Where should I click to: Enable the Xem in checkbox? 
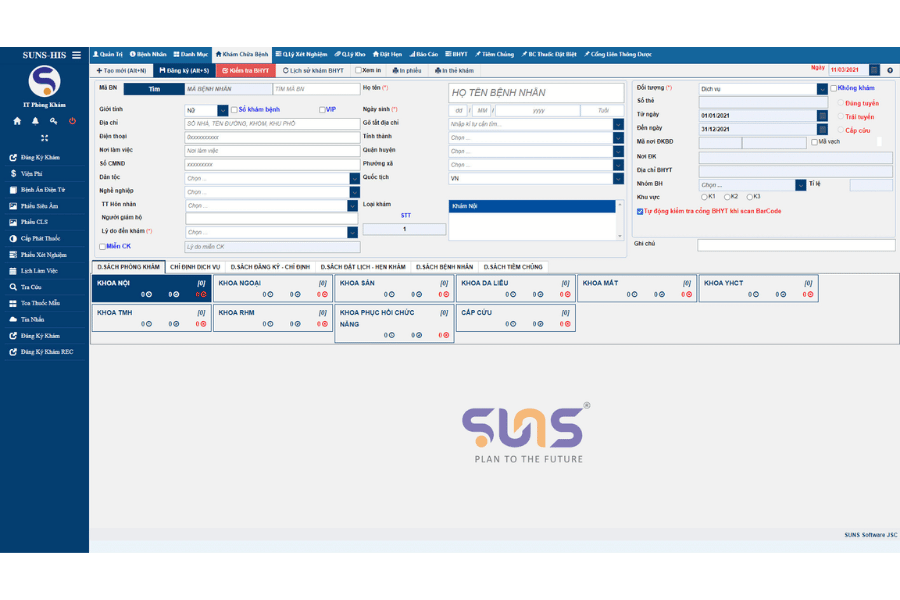(358, 70)
